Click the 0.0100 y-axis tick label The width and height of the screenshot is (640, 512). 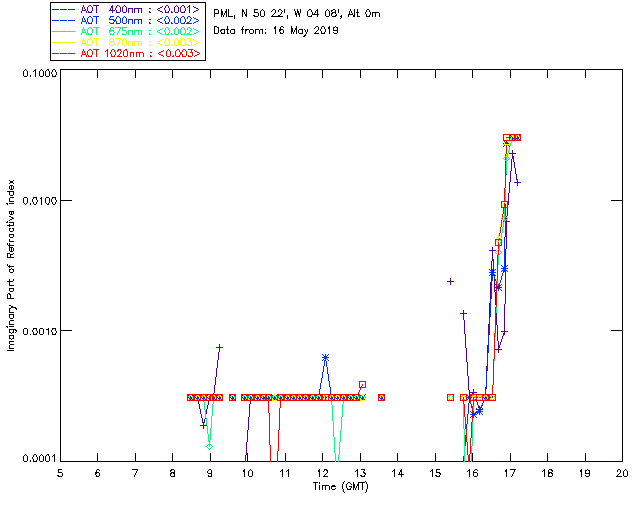pyautogui.click(x=40, y=200)
